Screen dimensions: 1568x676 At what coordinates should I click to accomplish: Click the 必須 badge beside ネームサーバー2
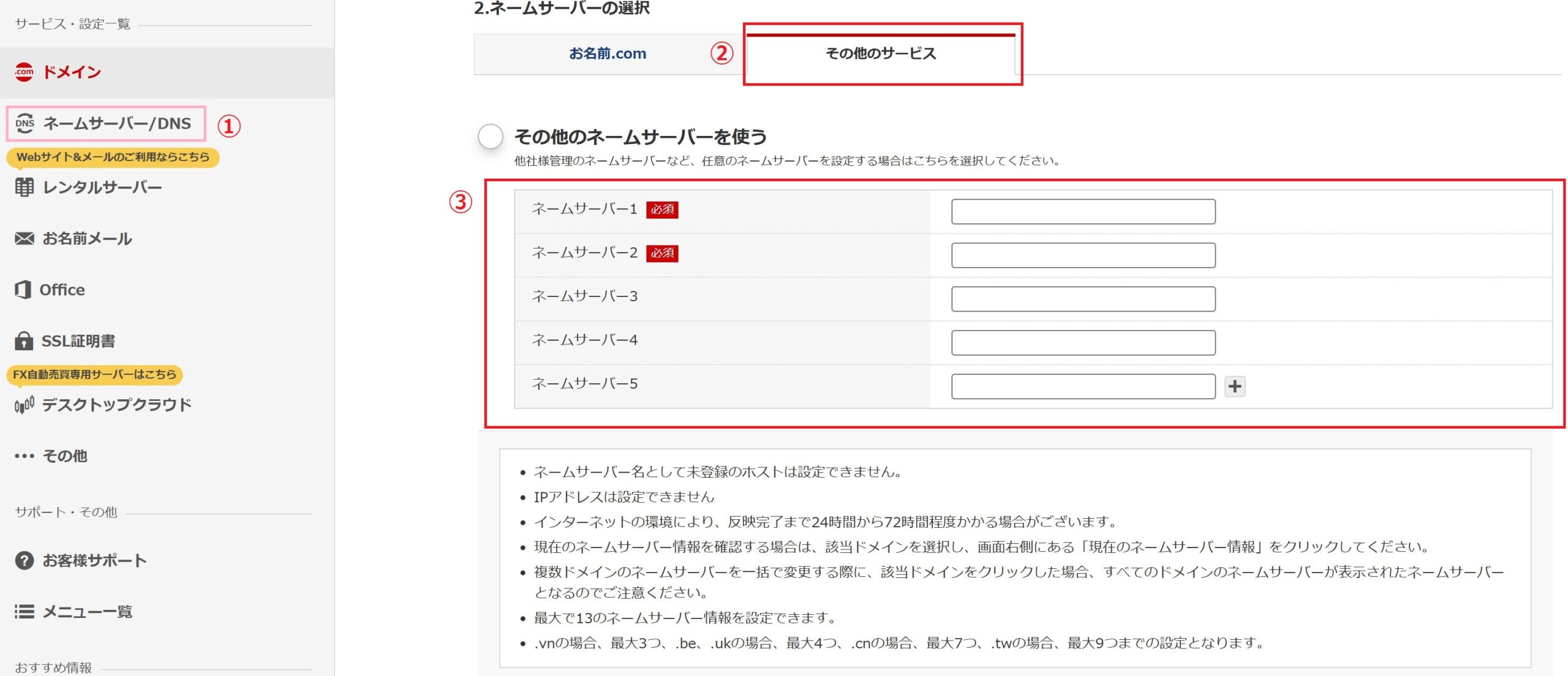pos(662,253)
